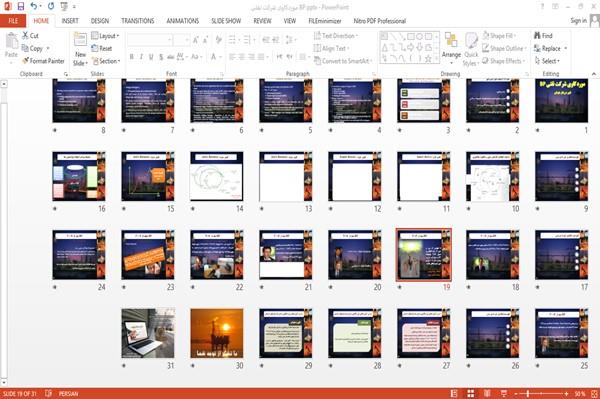The image size is (600, 399).
Task: Click the Normal view icon in status bar
Action: pyautogui.click(x=454, y=394)
